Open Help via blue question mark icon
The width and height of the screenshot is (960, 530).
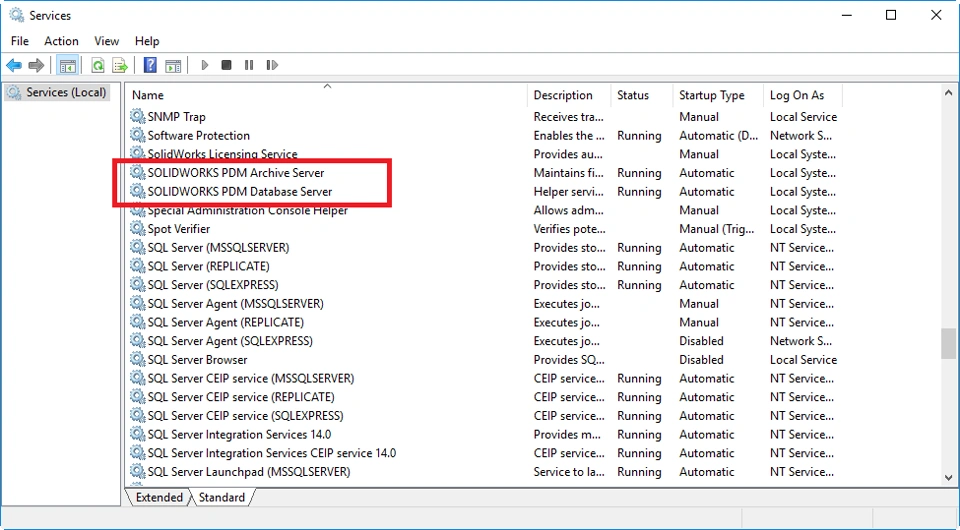click(150, 65)
